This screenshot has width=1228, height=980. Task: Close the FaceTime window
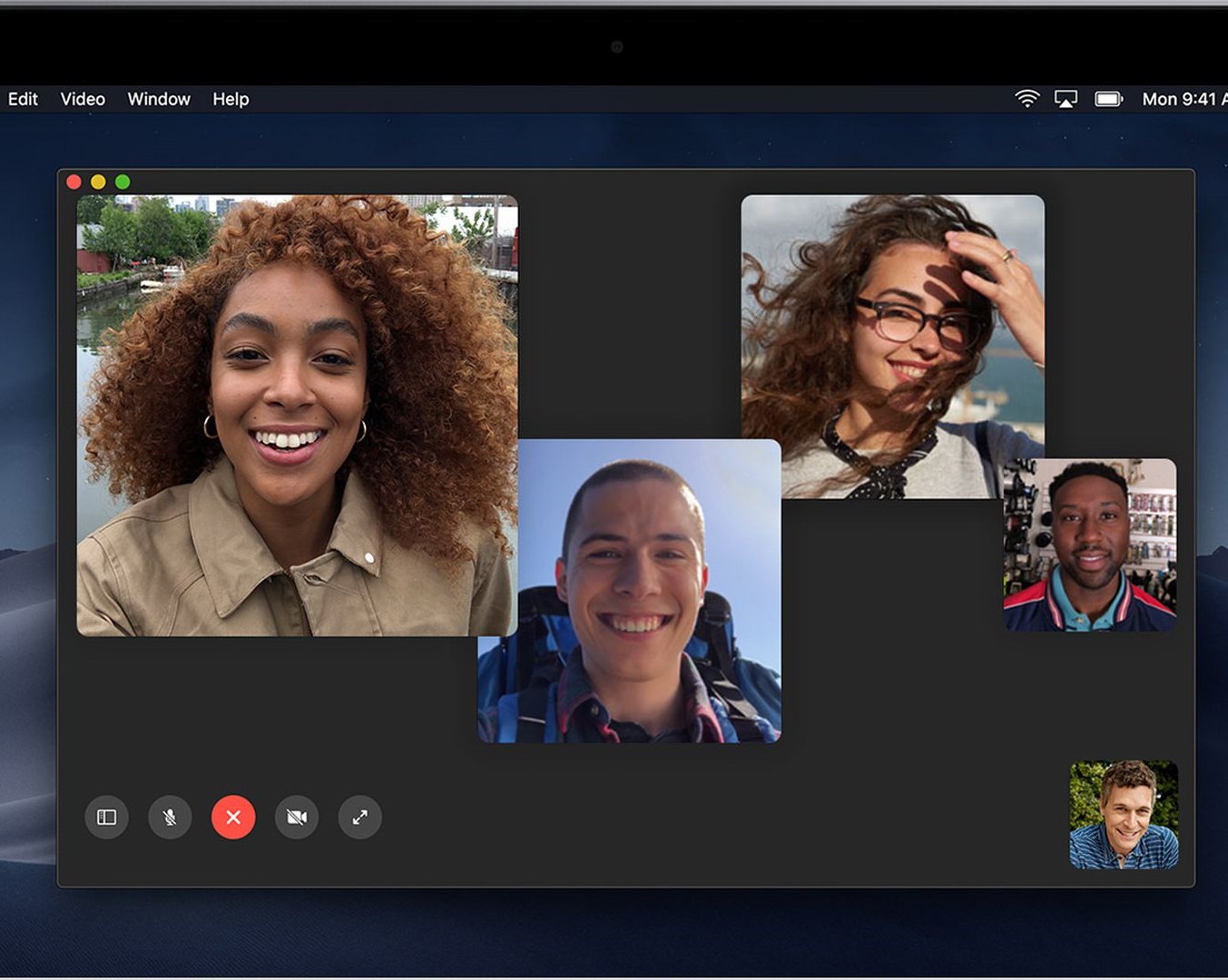pyautogui.click(x=74, y=181)
